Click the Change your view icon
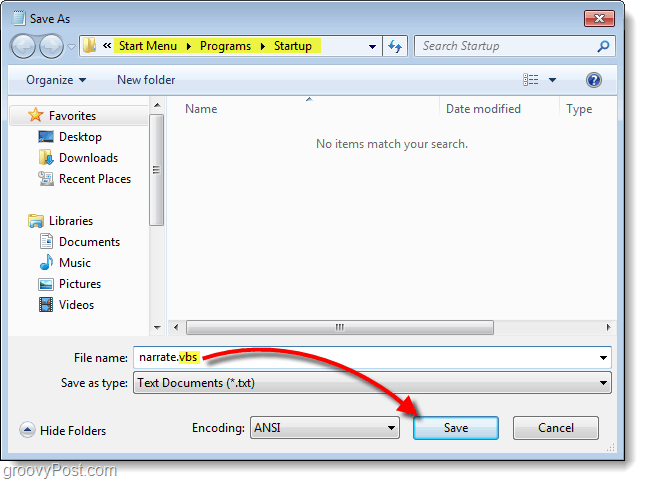 coord(531,80)
